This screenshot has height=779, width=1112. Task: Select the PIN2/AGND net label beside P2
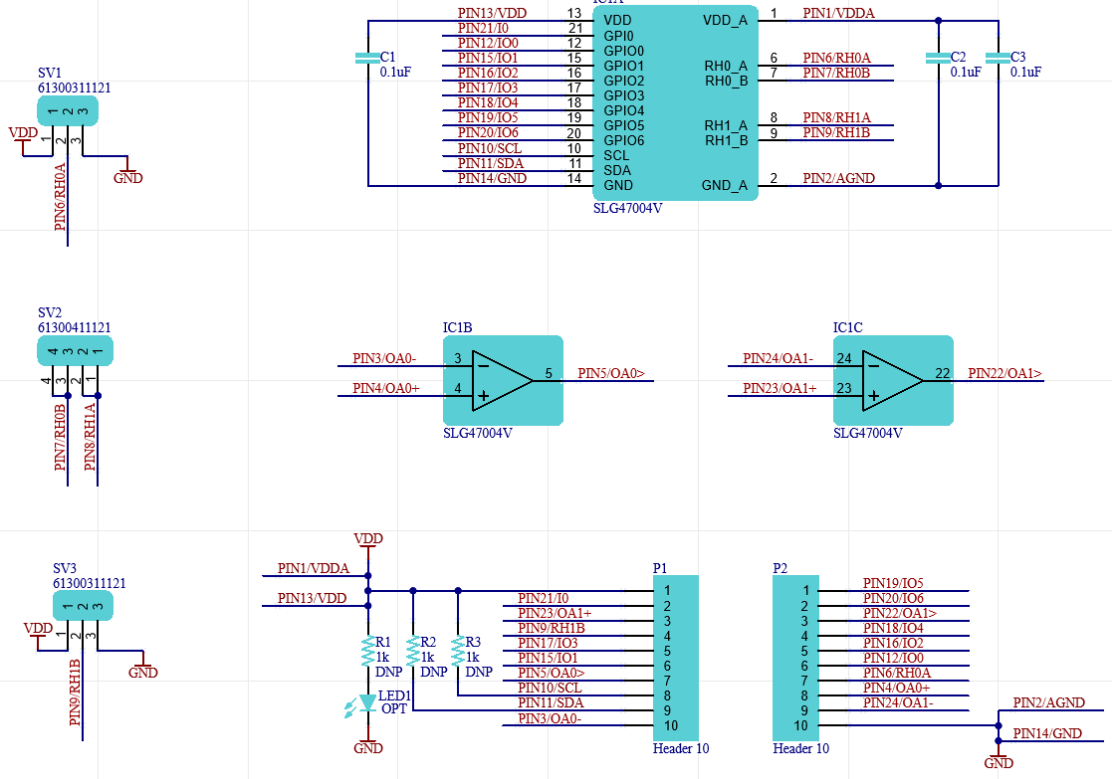[x=1048, y=703]
